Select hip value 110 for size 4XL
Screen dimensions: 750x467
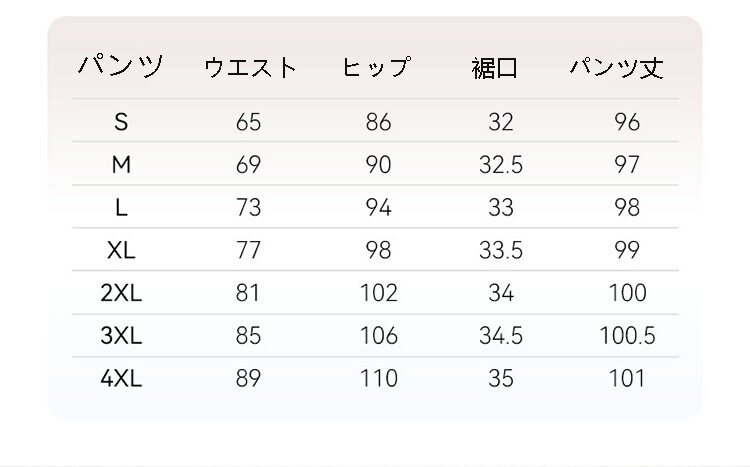coord(378,379)
